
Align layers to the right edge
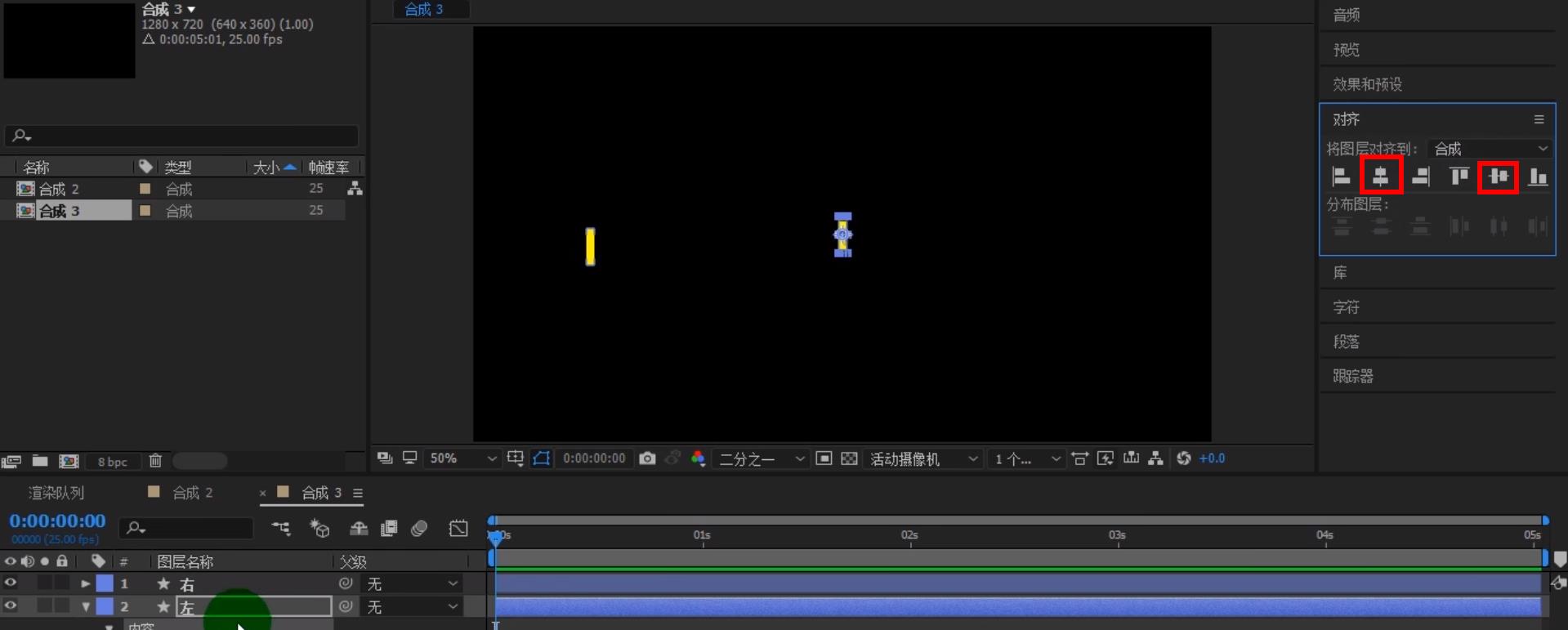click(1420, 176)
